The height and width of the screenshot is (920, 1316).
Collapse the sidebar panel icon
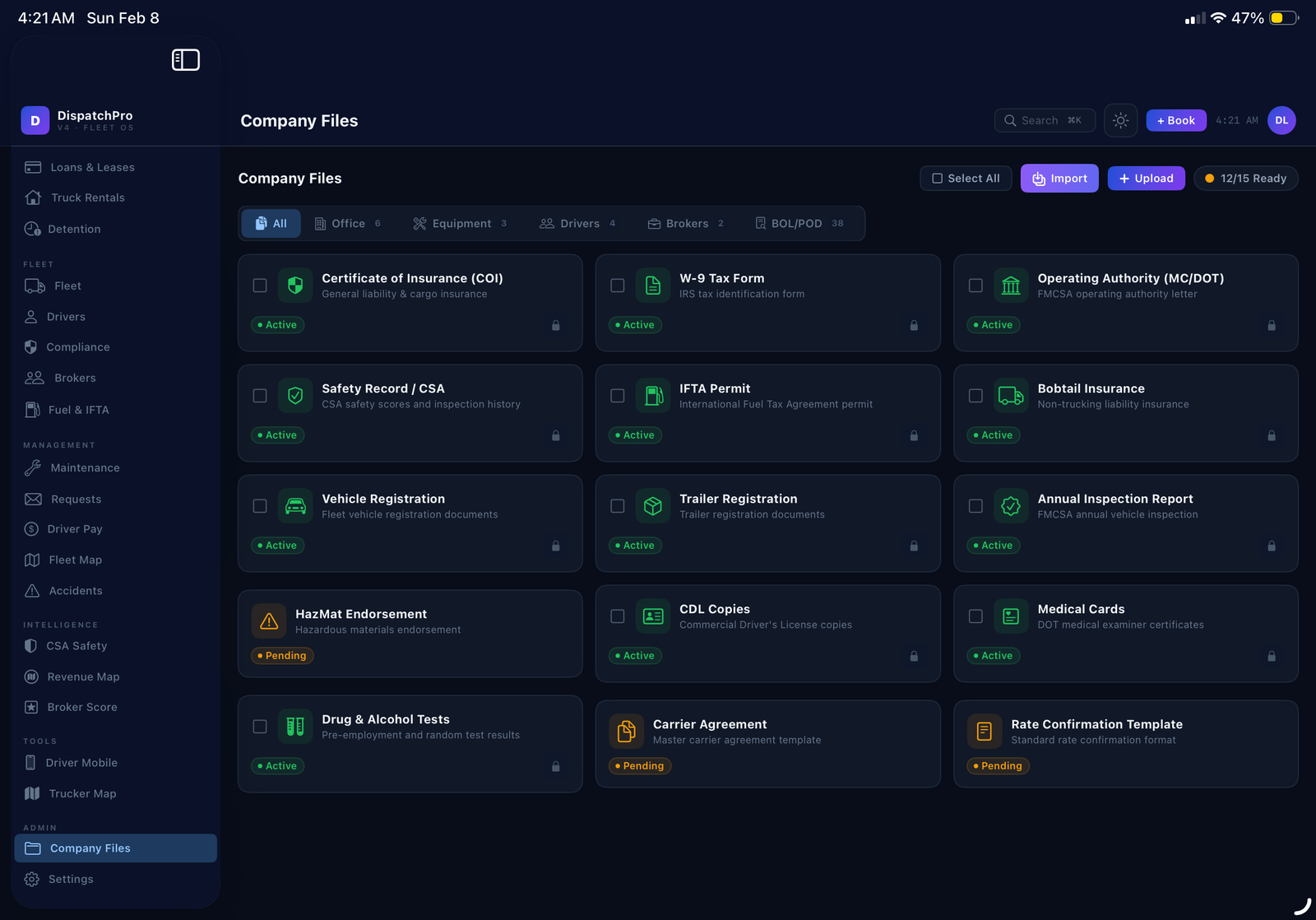click(185, 60)
